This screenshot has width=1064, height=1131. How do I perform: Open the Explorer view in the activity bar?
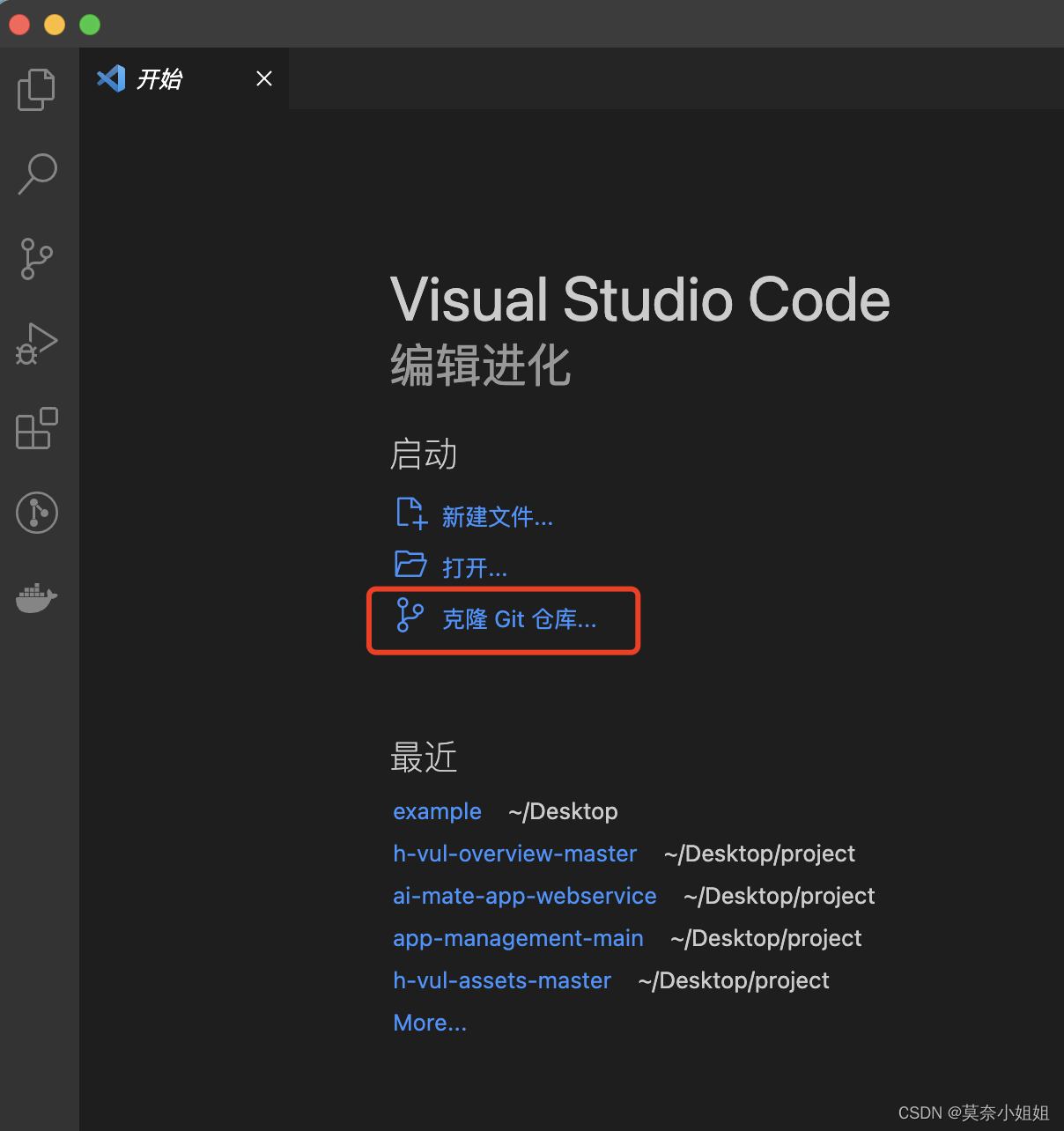[37, 89]
